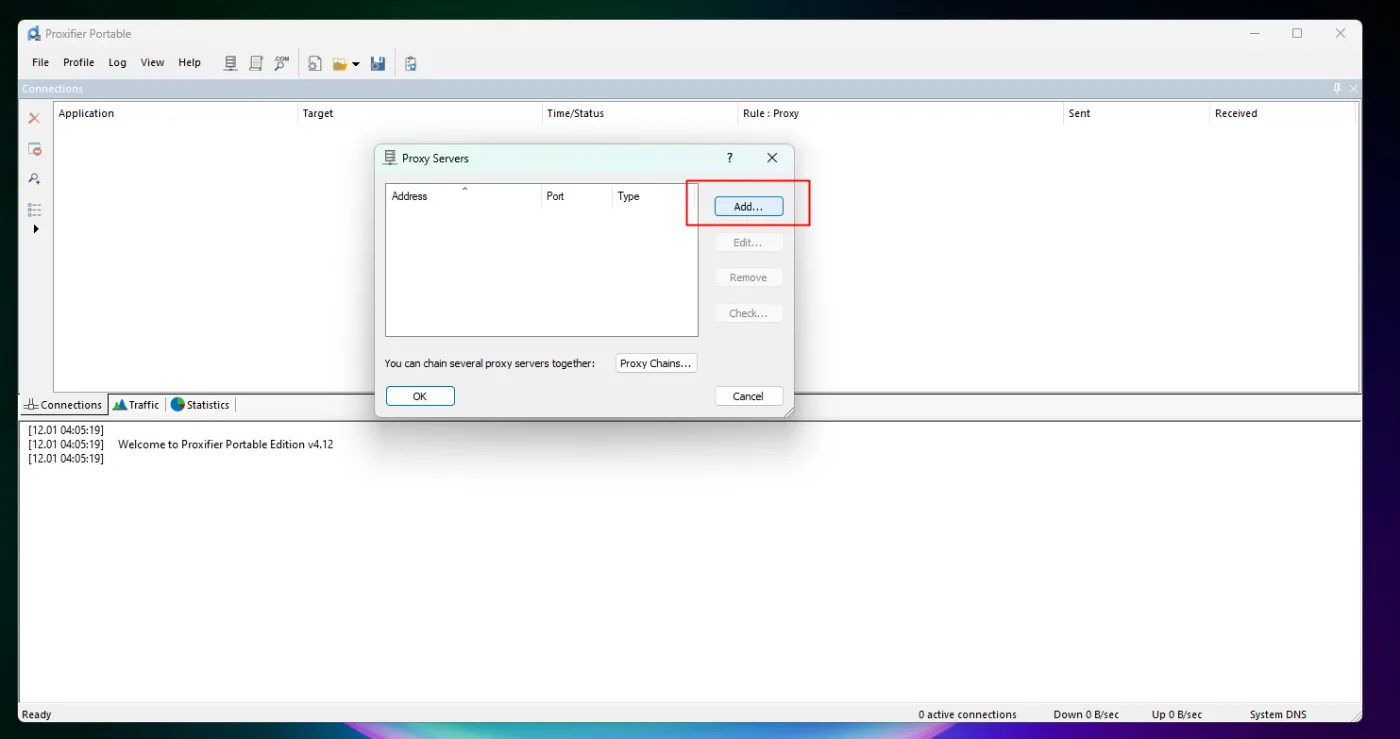Expand the dropdown arrow beside the folder icon
1400x739 pixels.
pos(356,64)
